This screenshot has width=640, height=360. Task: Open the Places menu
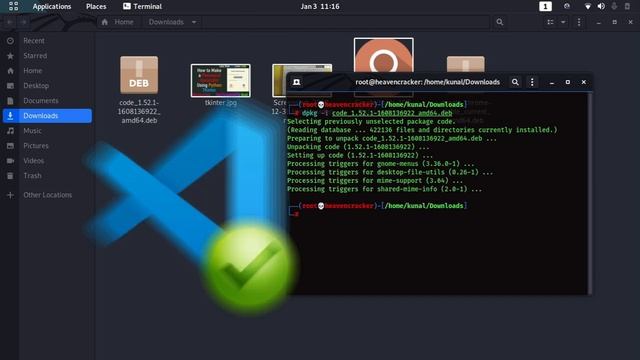coord(96,7)
